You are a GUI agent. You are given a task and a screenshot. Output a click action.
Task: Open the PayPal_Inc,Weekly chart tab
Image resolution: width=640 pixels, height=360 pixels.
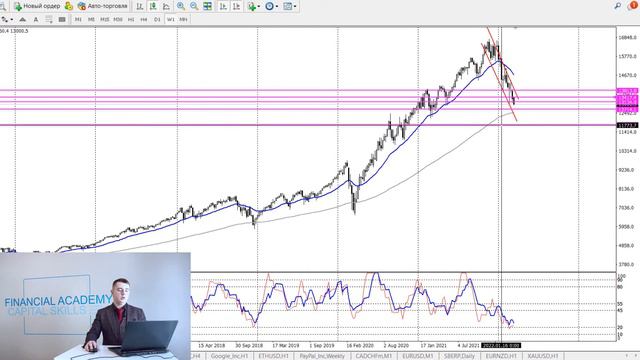322,356
